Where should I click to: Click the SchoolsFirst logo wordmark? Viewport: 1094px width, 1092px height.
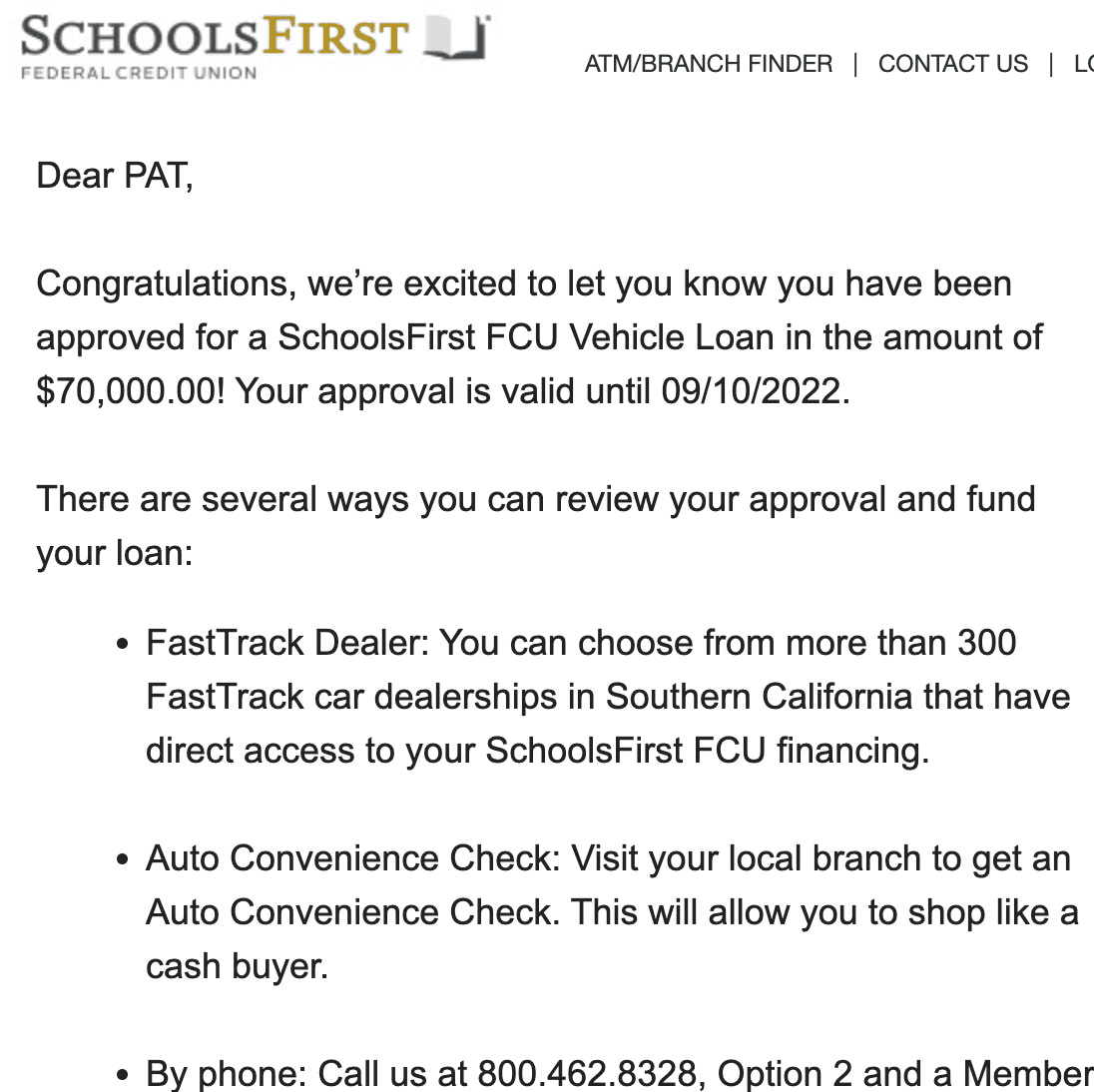coord(215,38)
